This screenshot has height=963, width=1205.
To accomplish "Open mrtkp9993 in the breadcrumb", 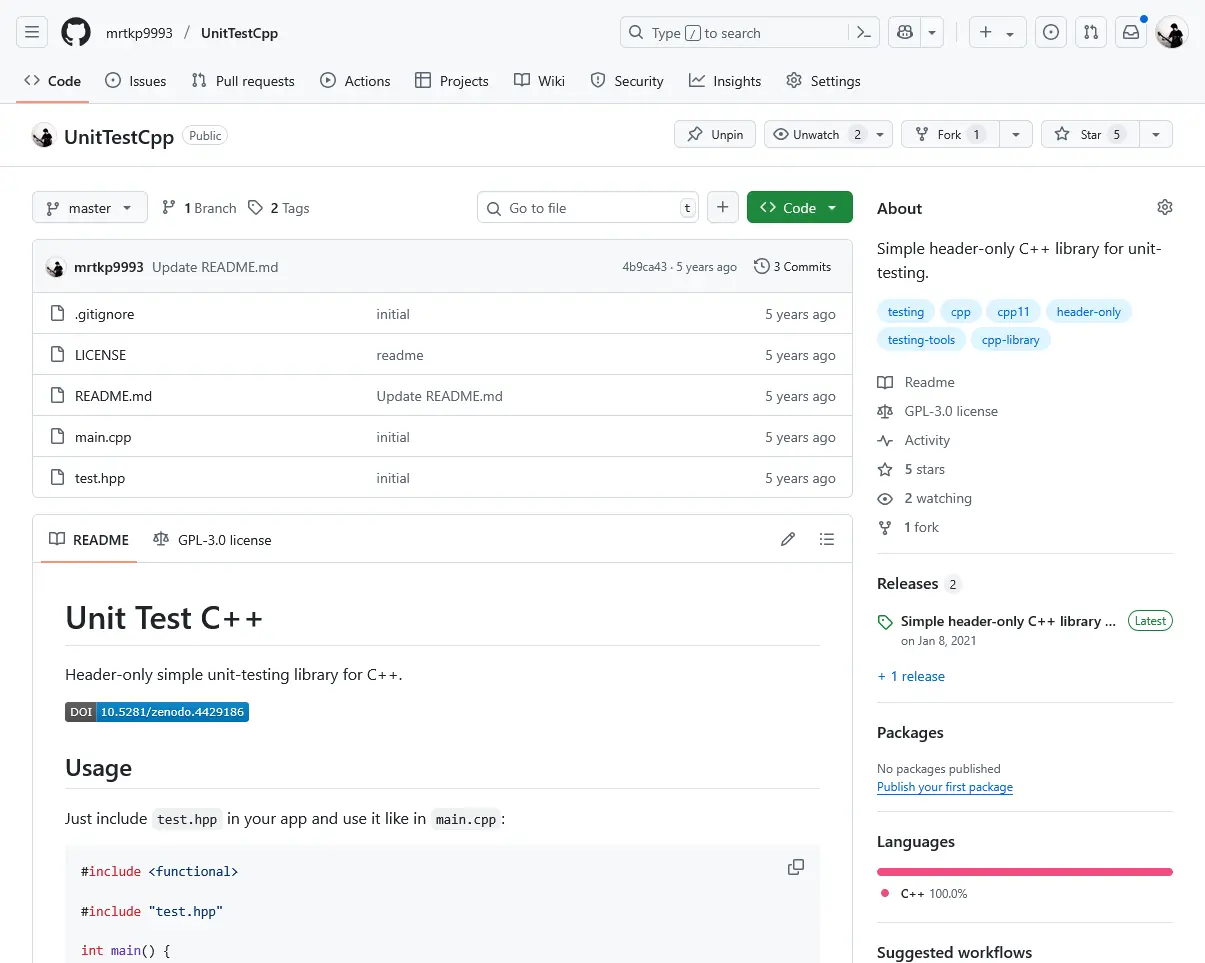I will (x=139, y=33).
